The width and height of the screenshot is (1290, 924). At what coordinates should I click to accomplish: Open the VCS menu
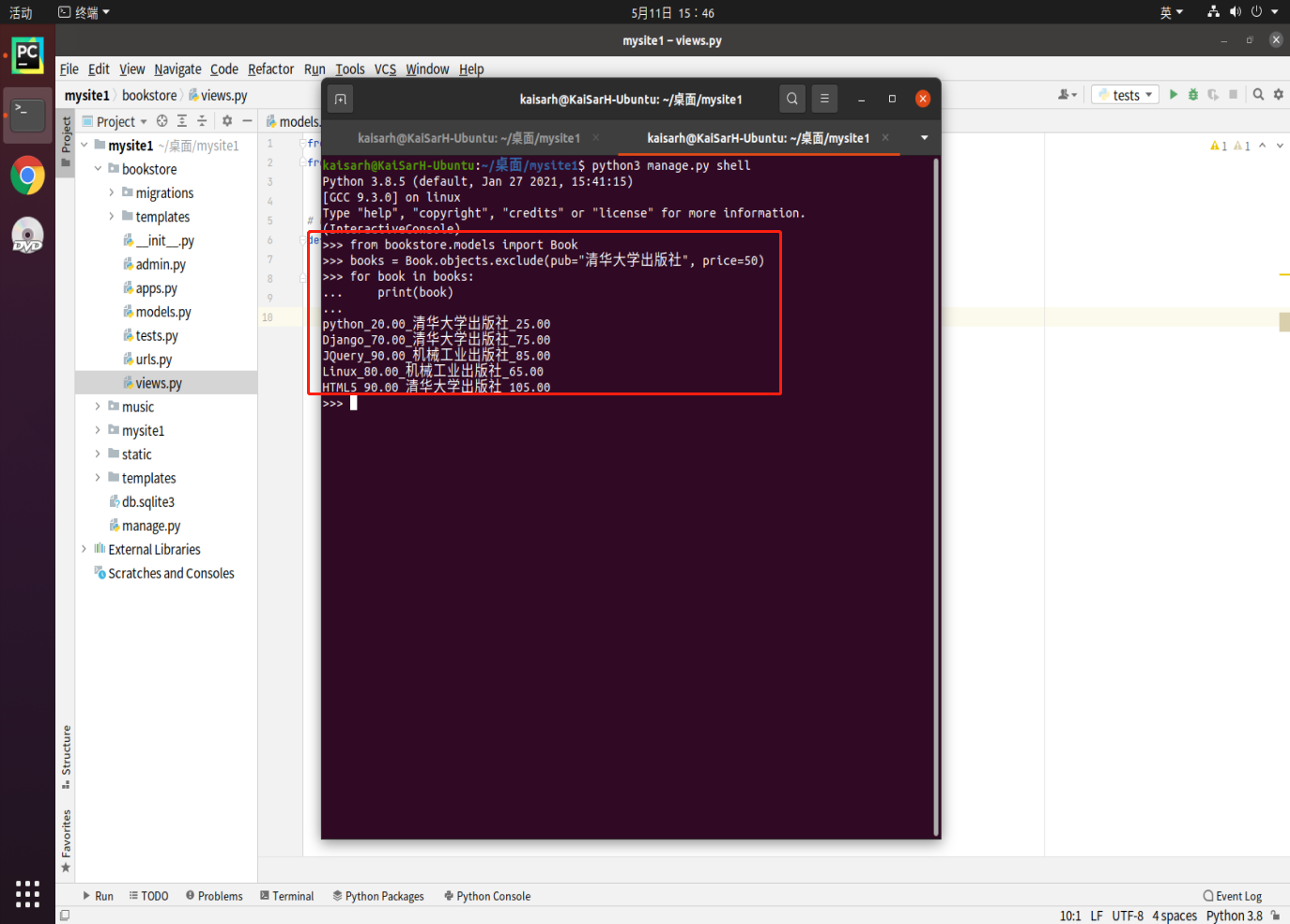[x=385, y=69]
